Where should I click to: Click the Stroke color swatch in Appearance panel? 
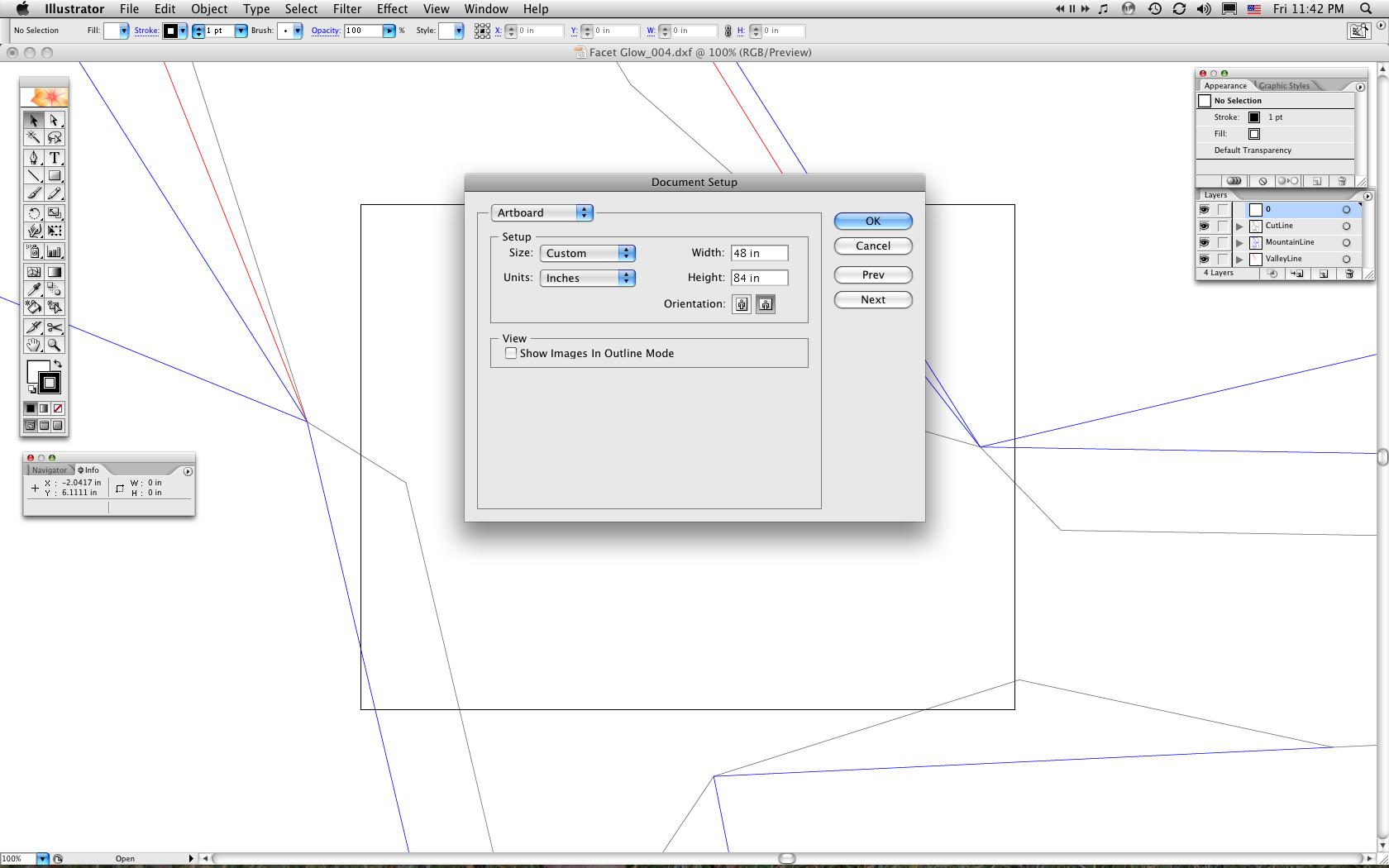1253,117
